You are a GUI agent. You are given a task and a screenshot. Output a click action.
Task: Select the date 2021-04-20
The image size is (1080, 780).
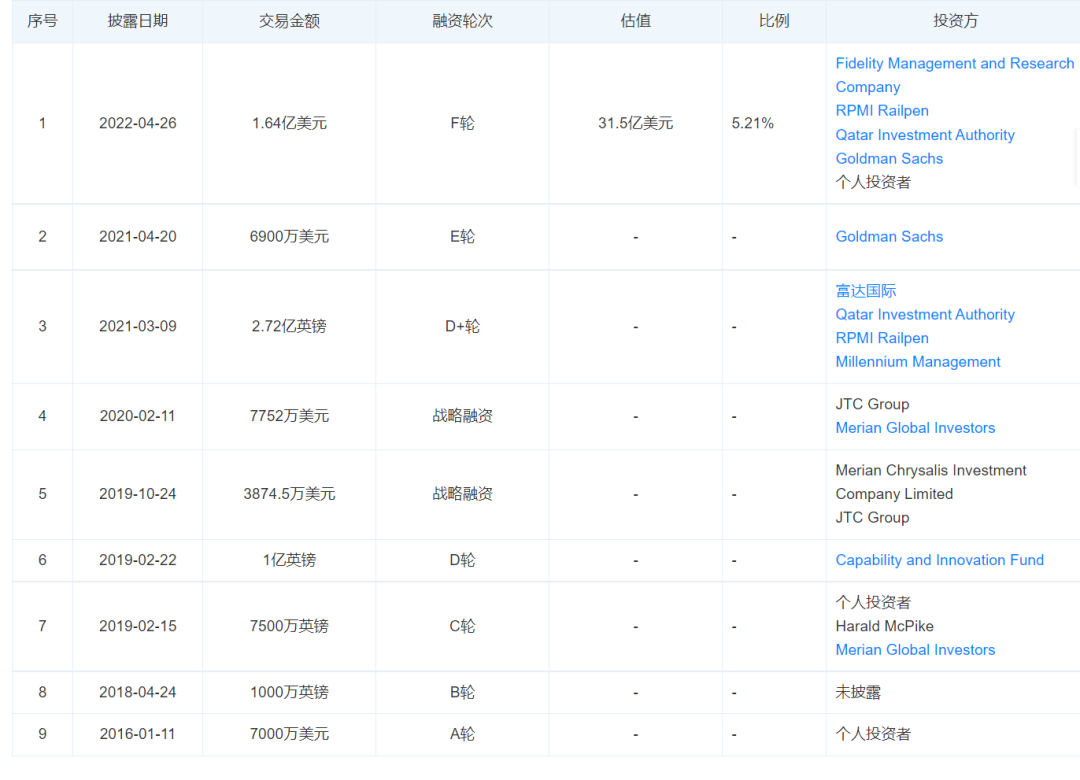click(x=138, y=236)
